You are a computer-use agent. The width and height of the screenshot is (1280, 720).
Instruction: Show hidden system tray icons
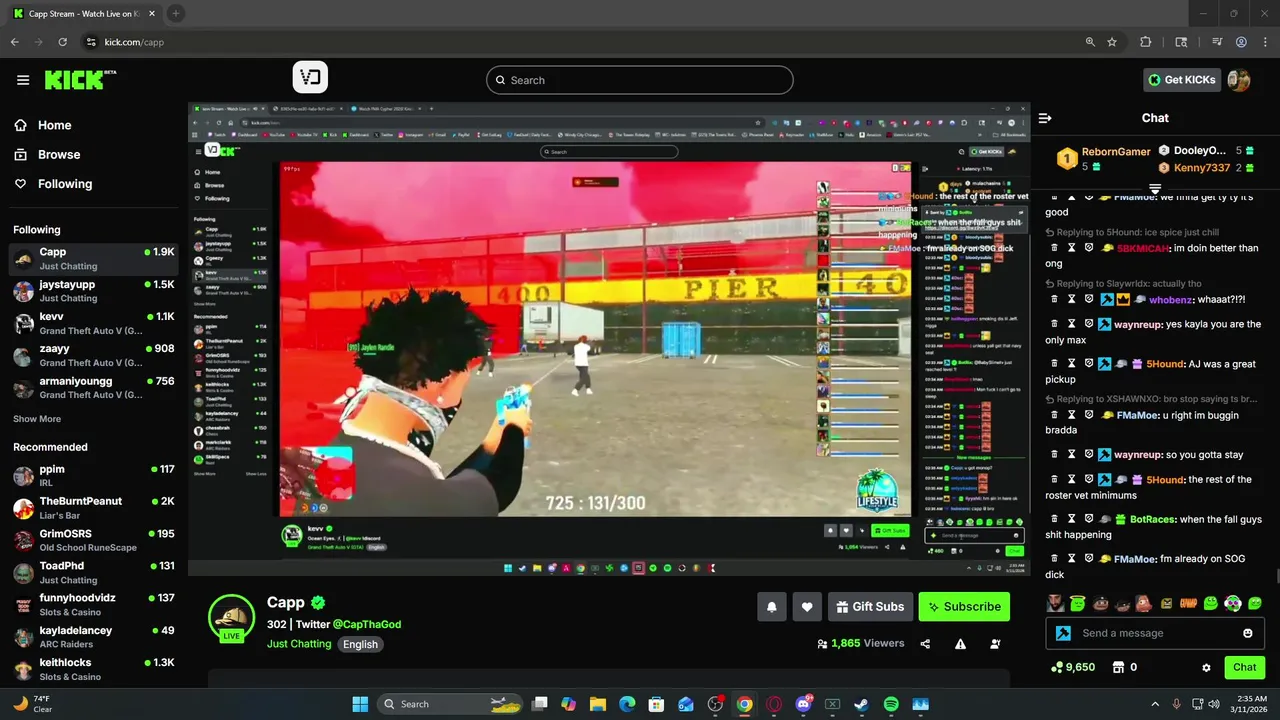(1155, 704)
